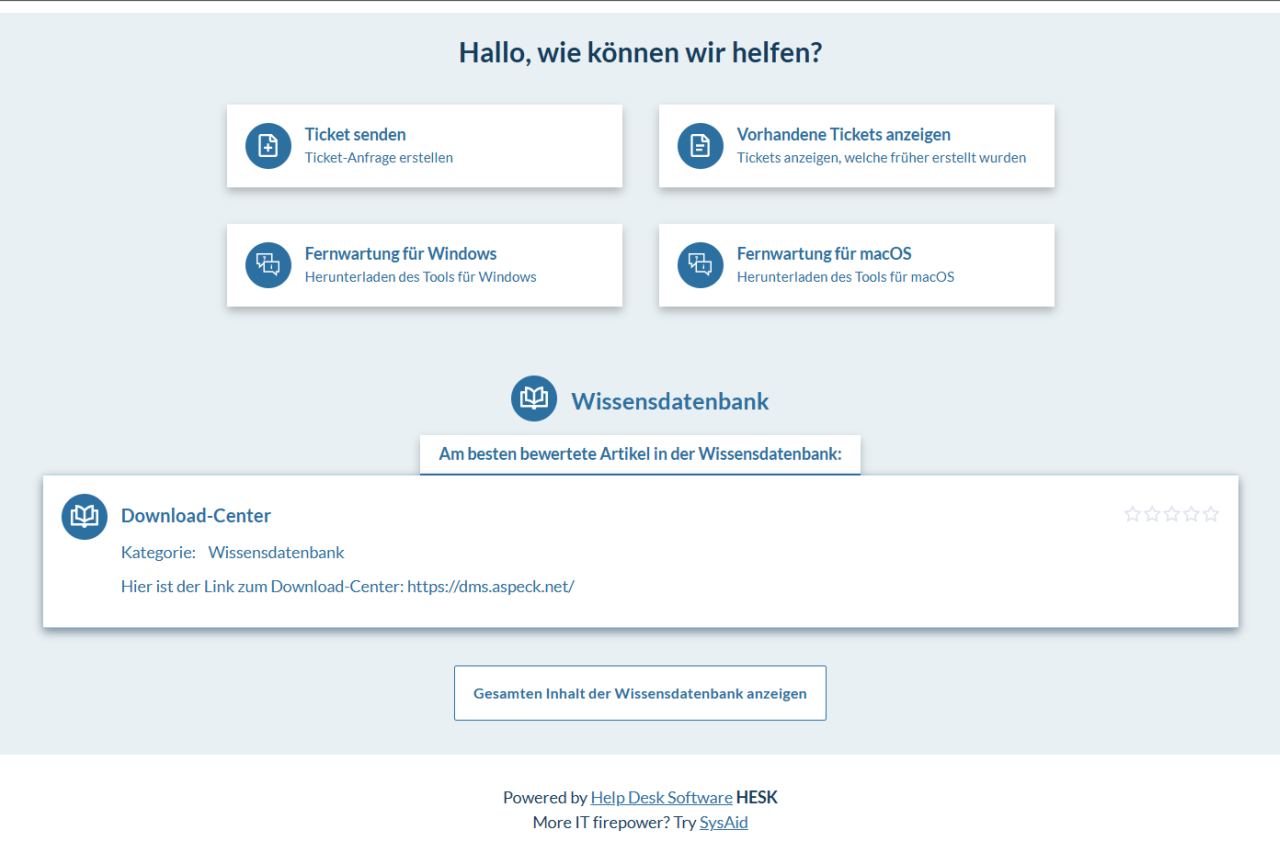Click 'Herunterladen des Tools für macOS' text
This screenshot has height=853, width=1280.
click(846, 276)
